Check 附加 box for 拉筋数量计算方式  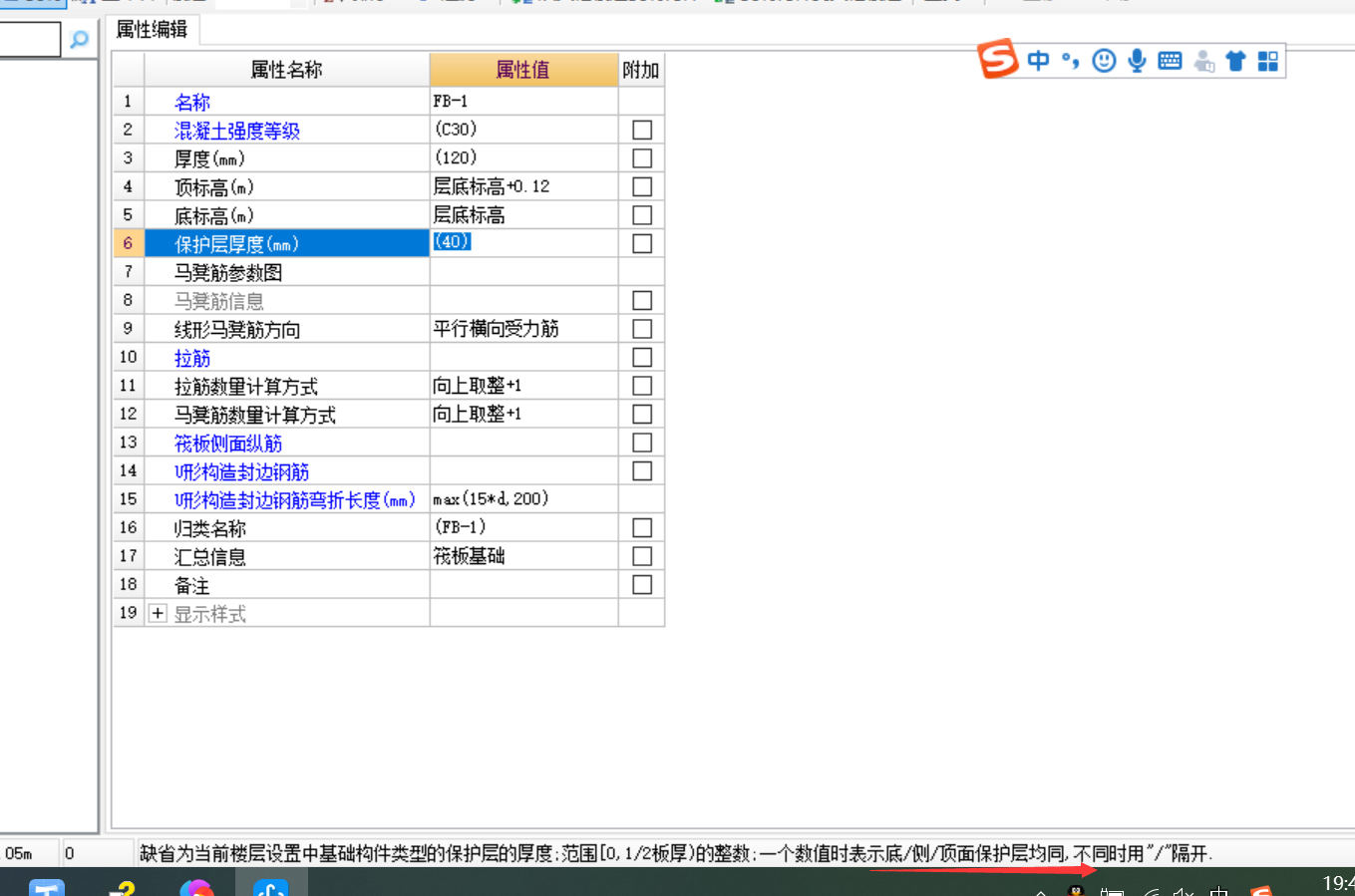(642, 386)
